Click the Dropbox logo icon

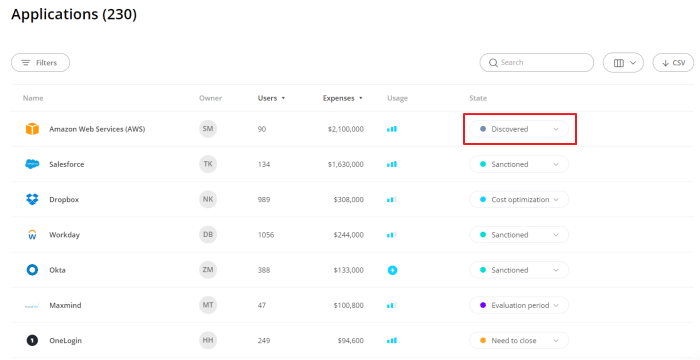click(32, 199)
